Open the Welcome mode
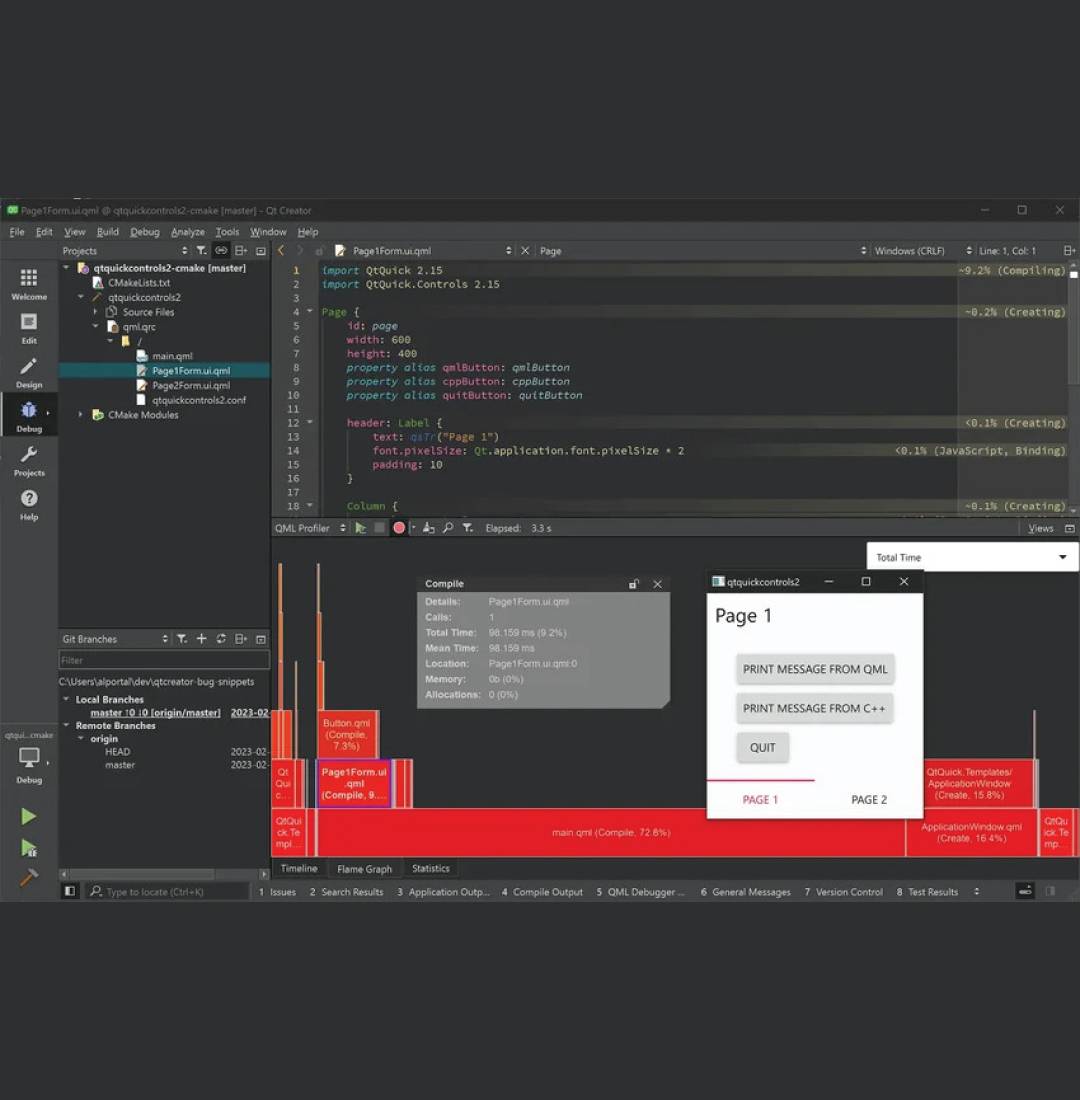The width and height of the screenshot is (1080, 1100). [x=29, y=283]
